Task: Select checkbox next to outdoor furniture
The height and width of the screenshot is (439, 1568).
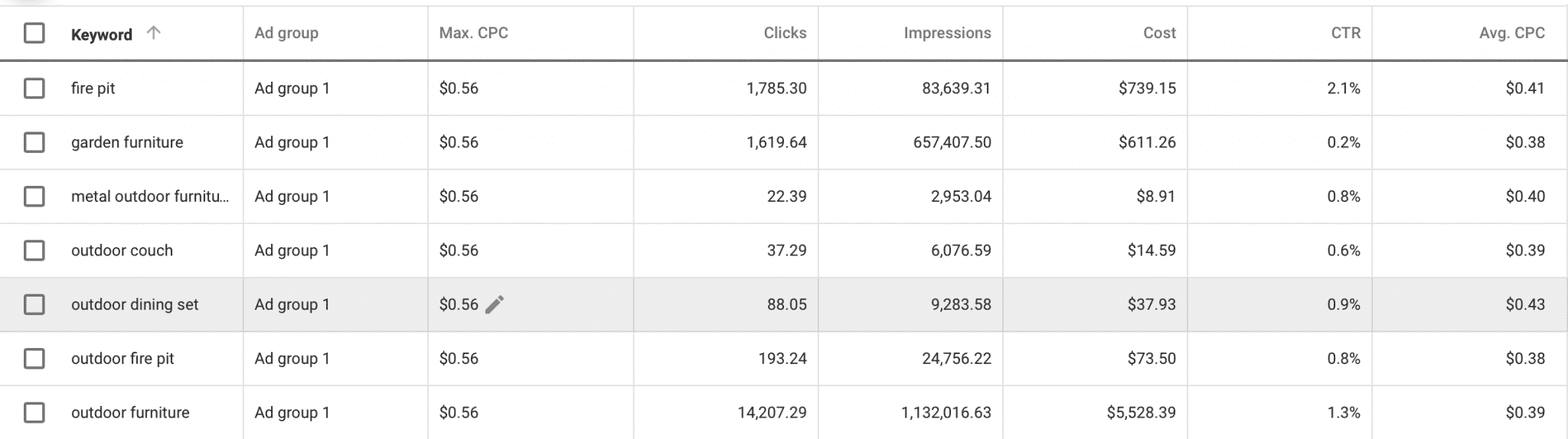Action: [34, 412]
